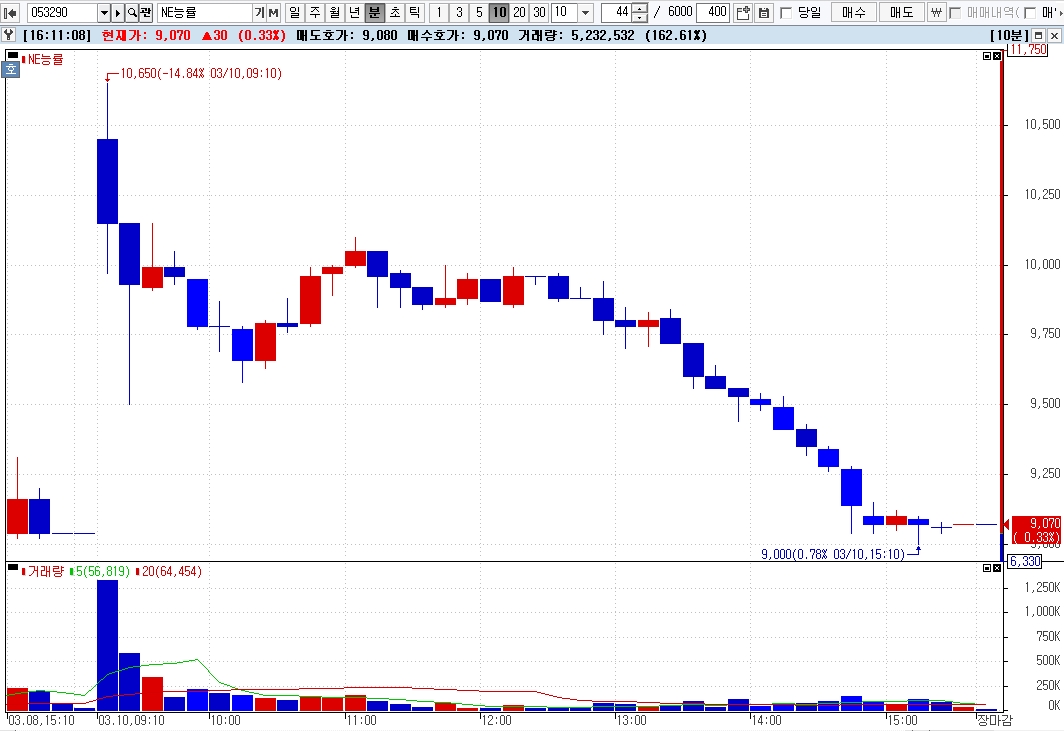Click the red 9,070 current price marker
This screenshot has width=1064, height=731.
pyautogui.click(x=1036, y=530)
